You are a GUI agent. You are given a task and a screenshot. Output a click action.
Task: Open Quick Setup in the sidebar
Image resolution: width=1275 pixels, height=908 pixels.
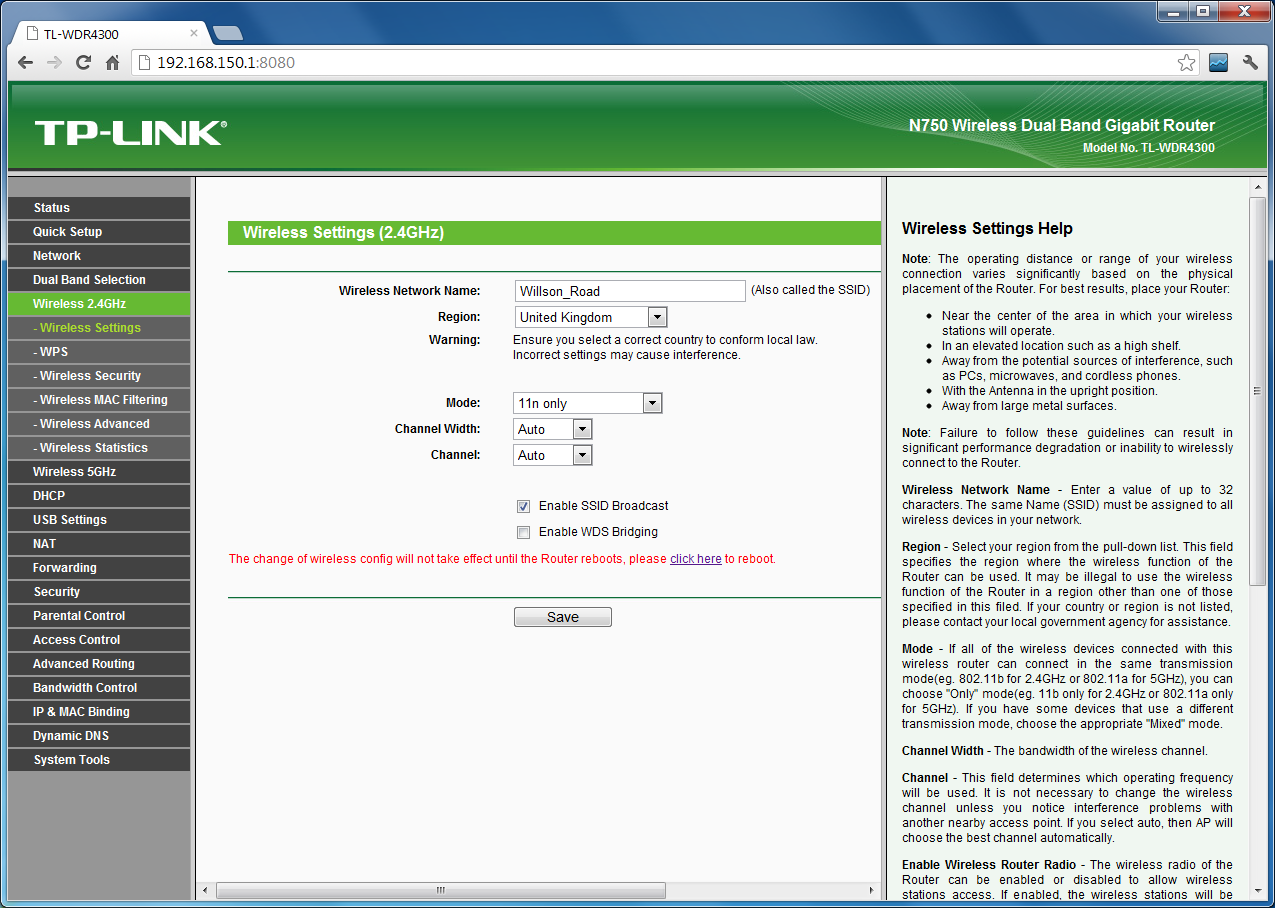coord(98,232)
